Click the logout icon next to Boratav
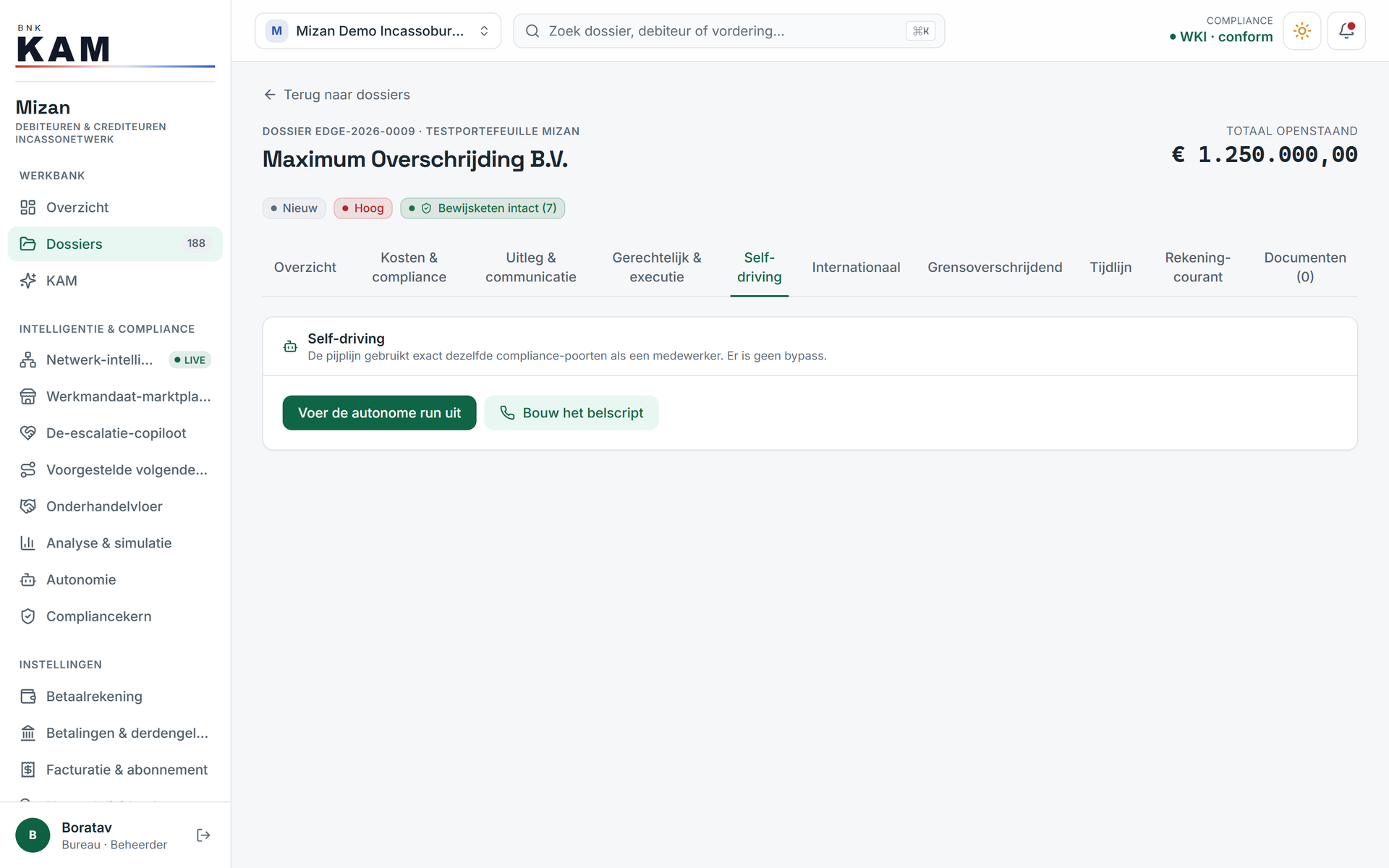The height and width of the screenshot is (868, 1389). point(203,835)
